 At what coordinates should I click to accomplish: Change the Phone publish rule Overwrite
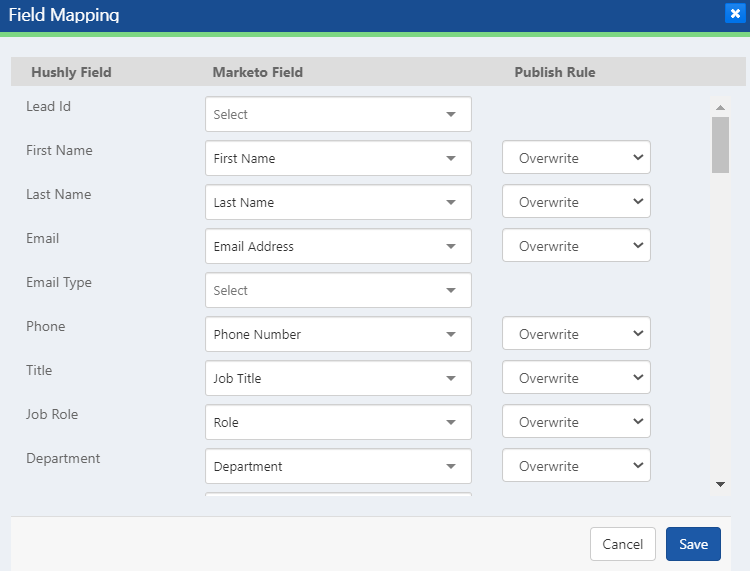576,333
